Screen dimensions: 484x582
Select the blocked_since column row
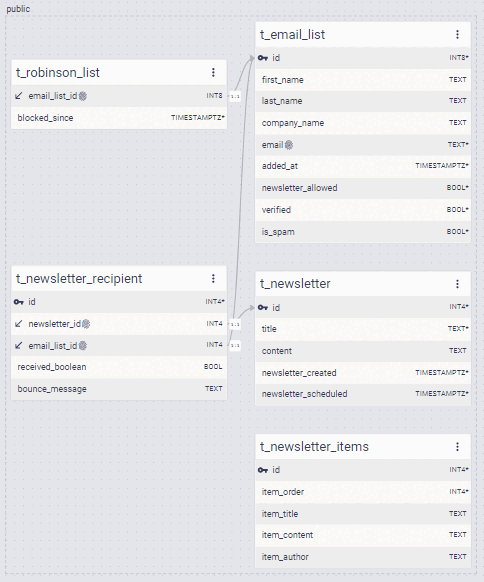[119, 118]
